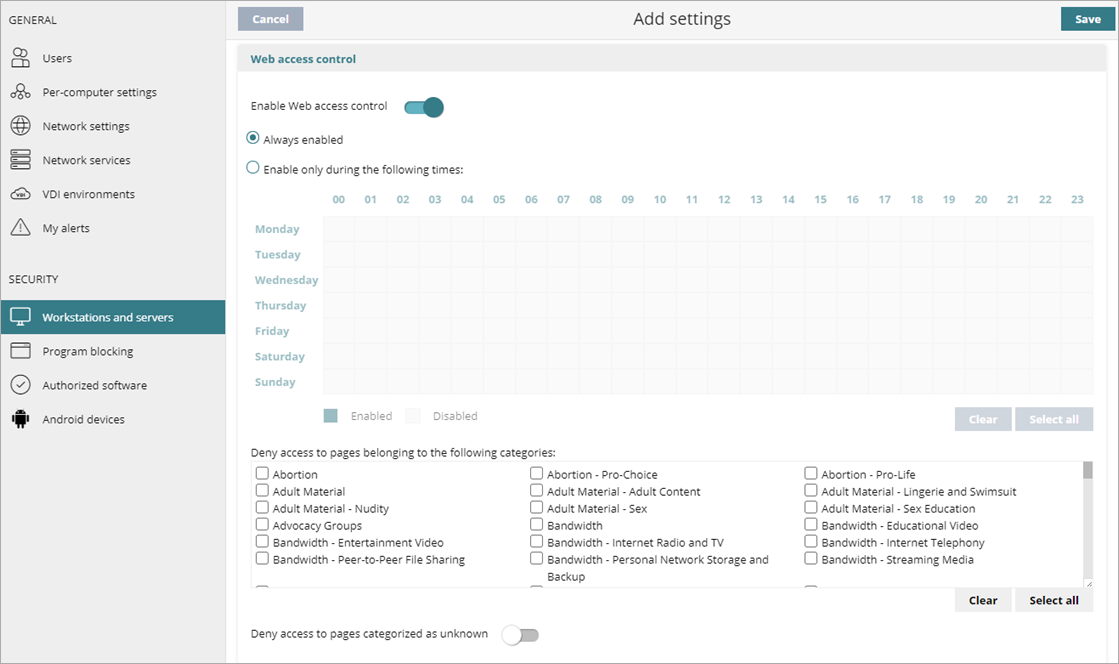Open Network settings using the globe icon
Screen dimensions: 1119x664
[x=22, y=125]
